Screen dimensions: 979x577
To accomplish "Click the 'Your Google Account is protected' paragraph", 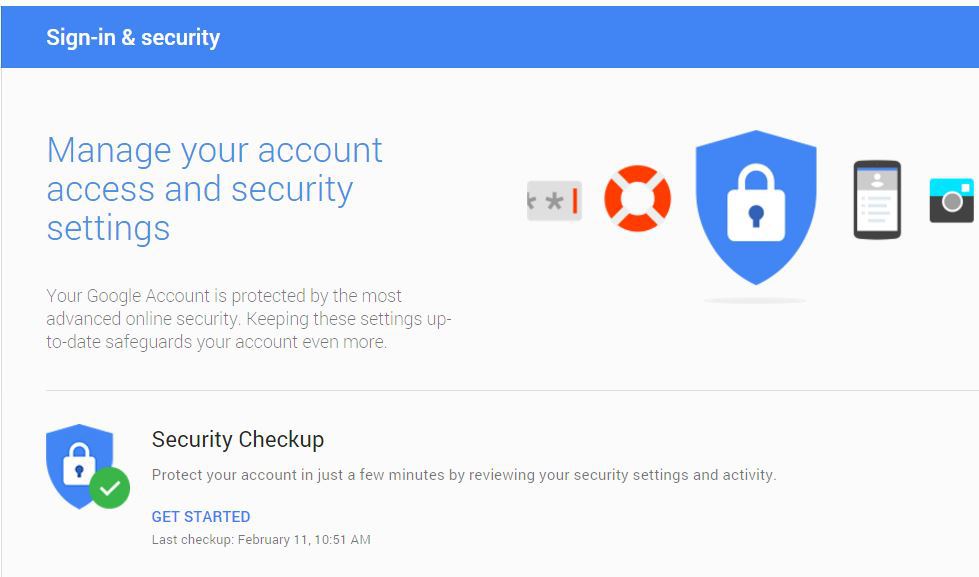I will (248, 318).
